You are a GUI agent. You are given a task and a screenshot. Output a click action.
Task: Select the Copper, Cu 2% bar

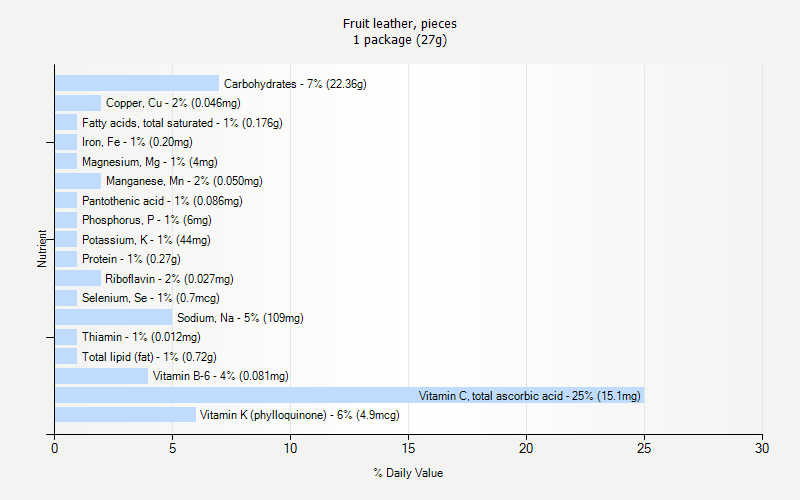pos(78,103)
